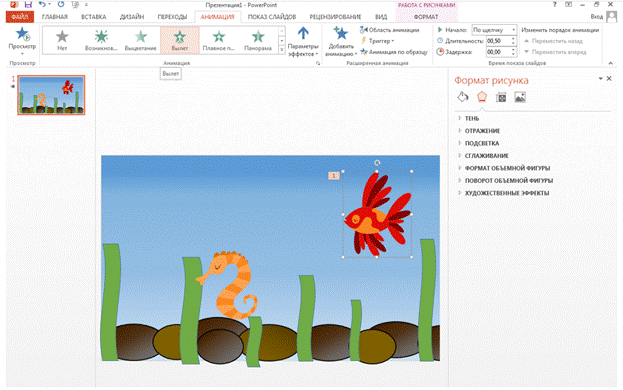Select the red fish image on slide
This screenshot has height=390, width=623.
point(376,214)
